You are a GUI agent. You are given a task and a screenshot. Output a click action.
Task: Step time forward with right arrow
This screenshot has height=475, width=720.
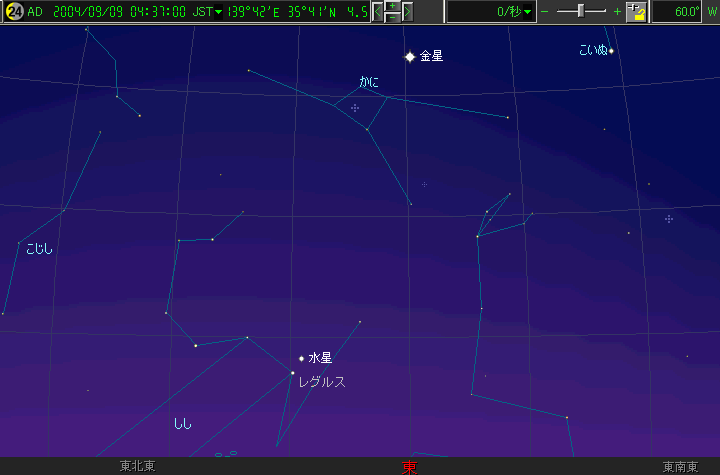click(407, 12)
